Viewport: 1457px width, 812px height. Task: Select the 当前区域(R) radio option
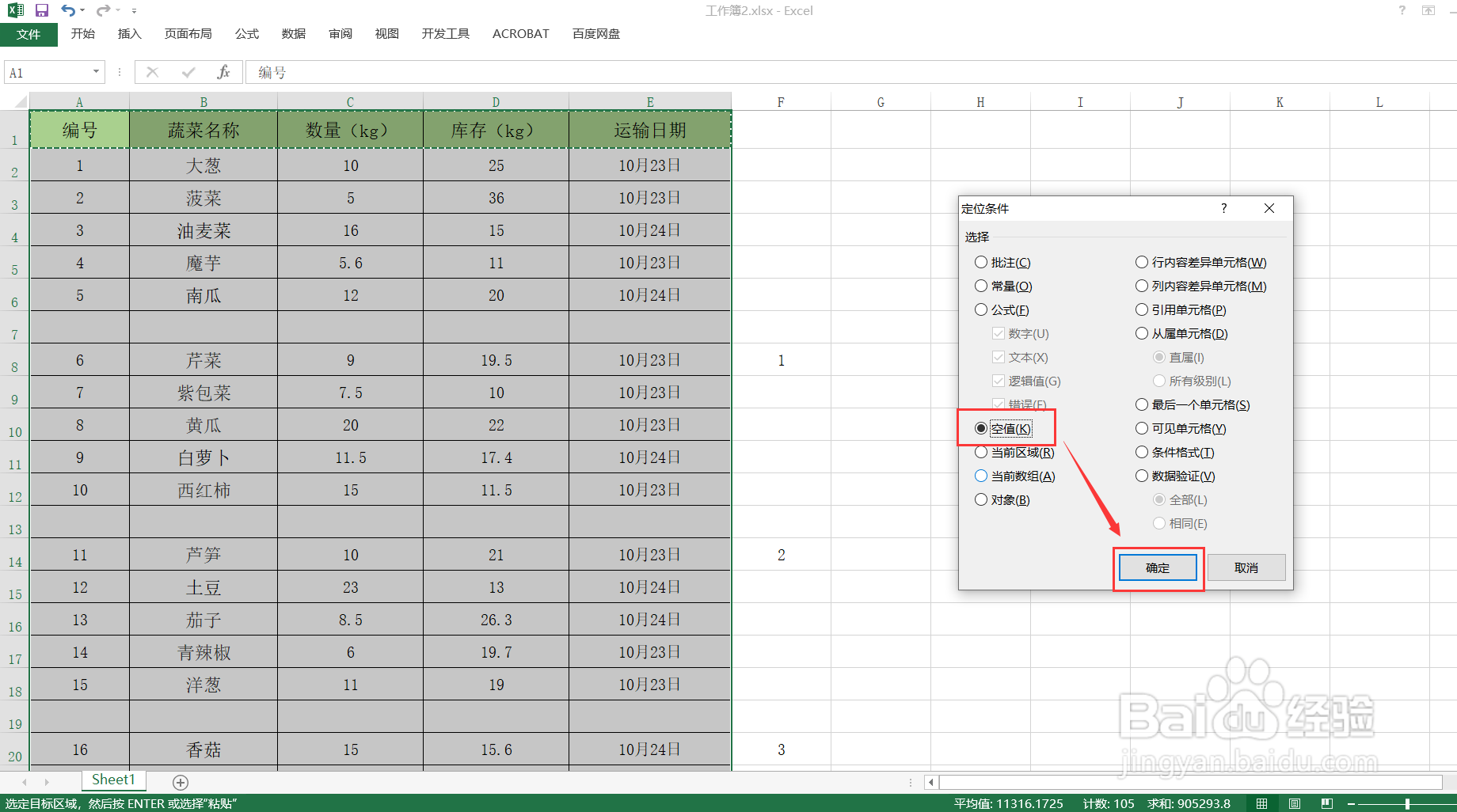(1015, 452)
